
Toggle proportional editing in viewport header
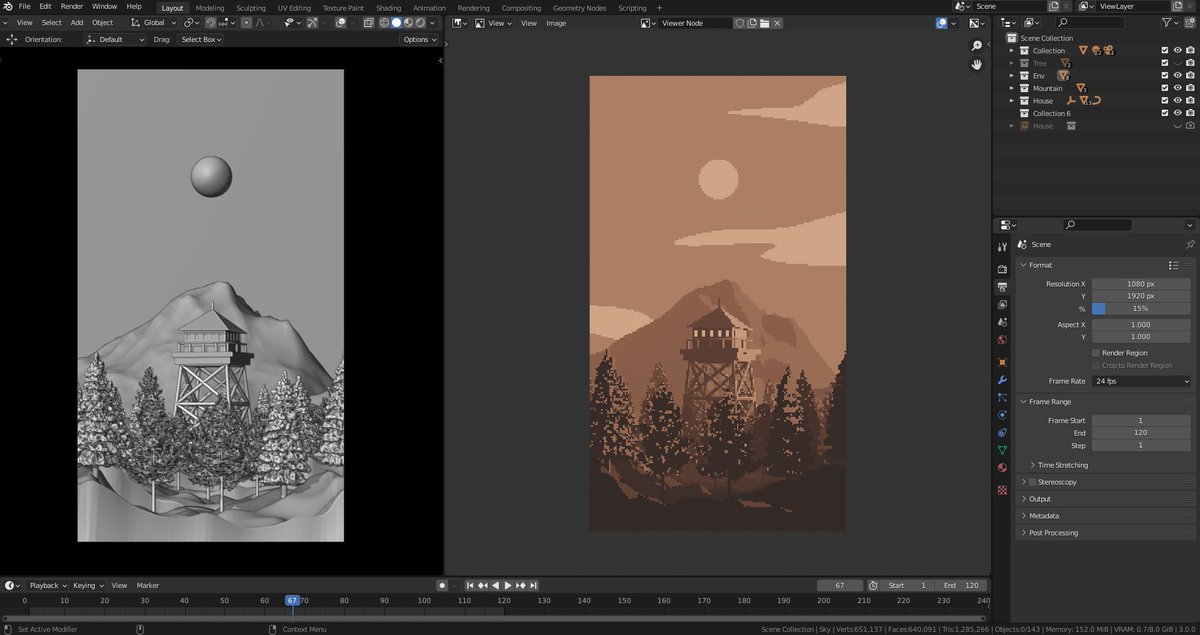247,23
